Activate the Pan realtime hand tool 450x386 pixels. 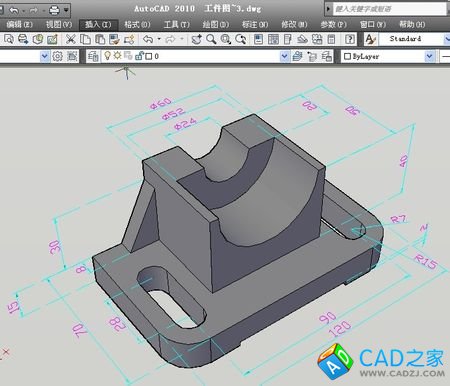tap(196, 39)
